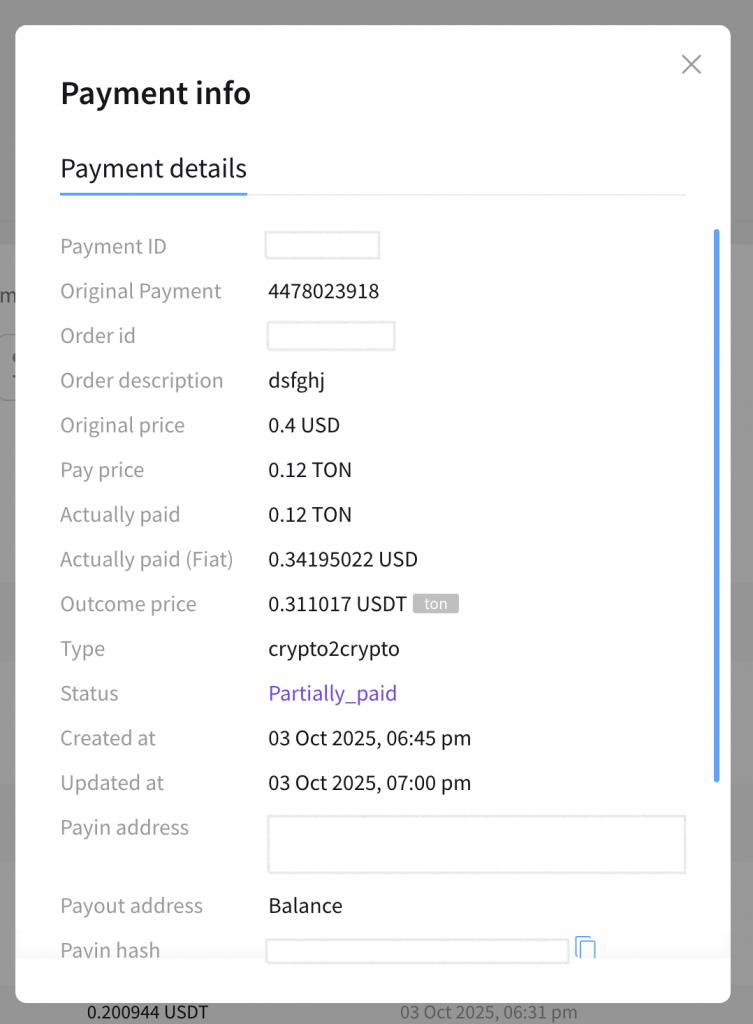The width and height of the screenshot is (753, 1024).
Task: Click Original Payment number 4478023918
Action: pyautogui.click(x=323, y=292)
